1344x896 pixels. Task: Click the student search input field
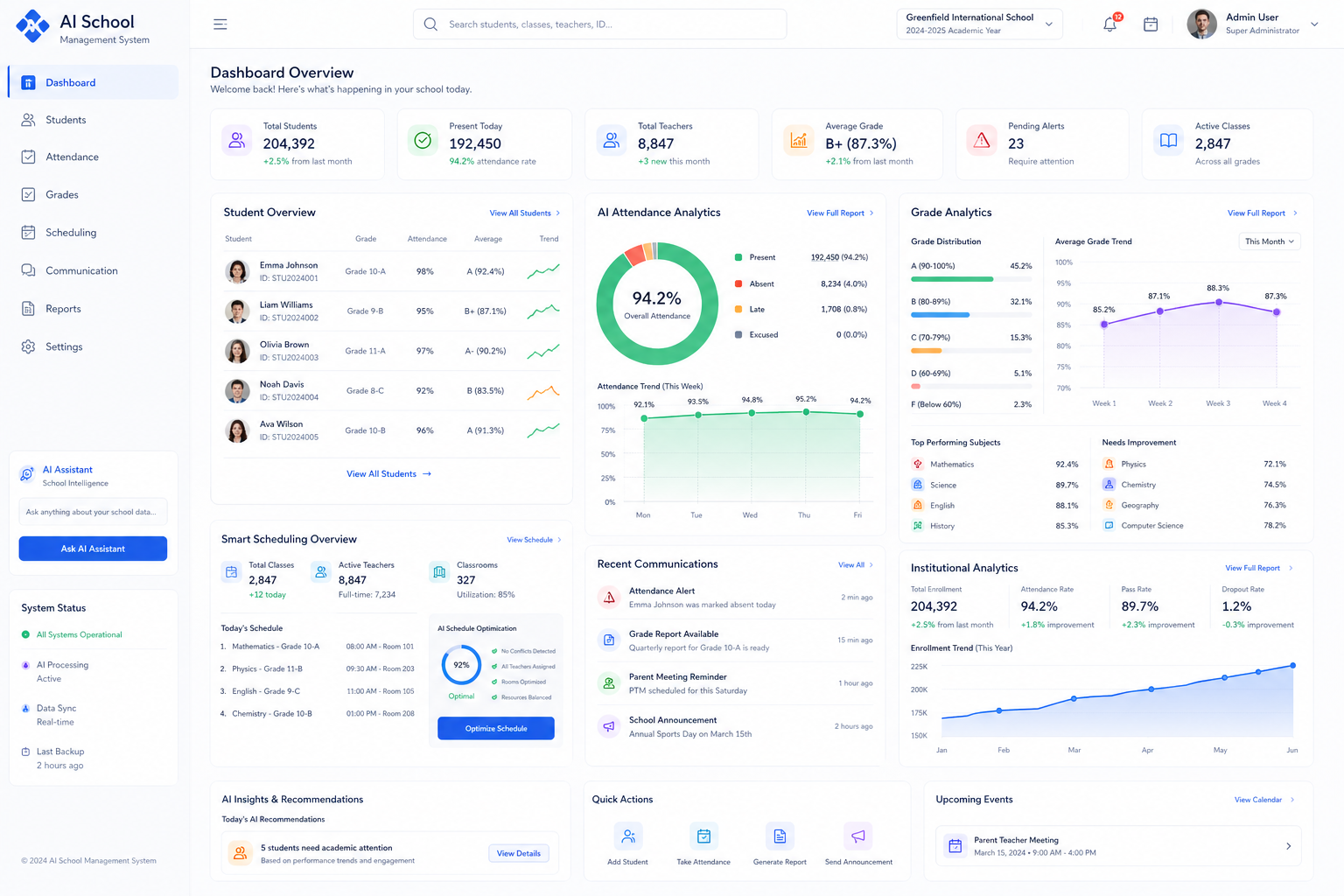tap(599, 24)
